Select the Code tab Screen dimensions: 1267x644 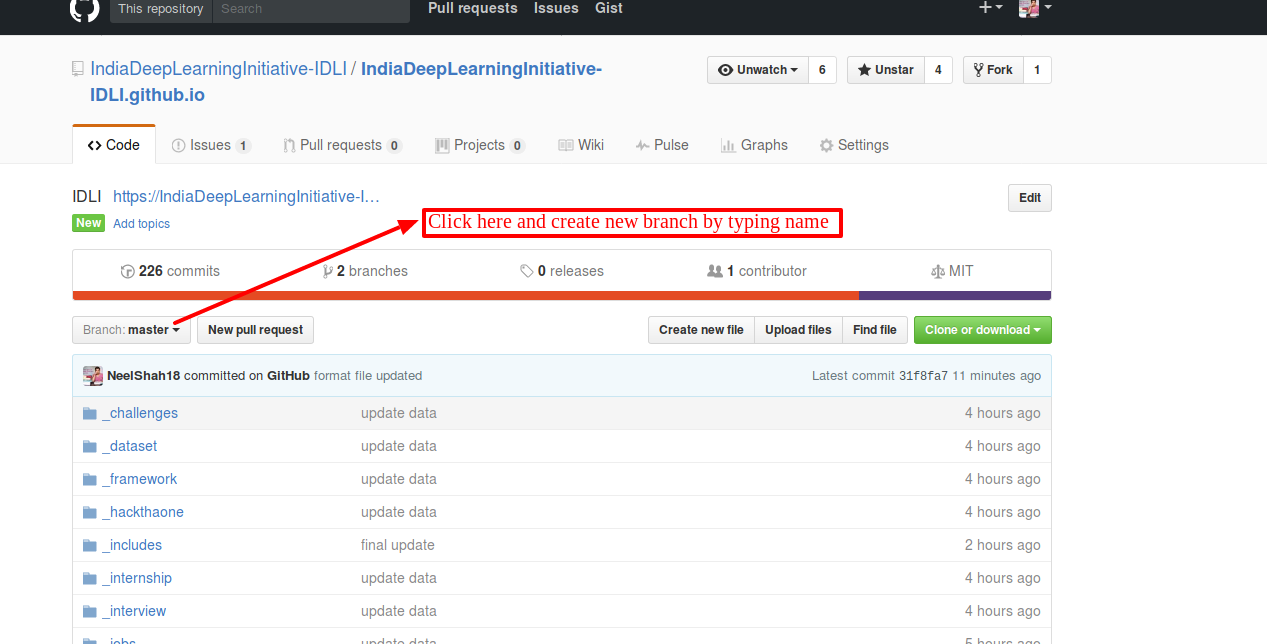click(114, 145)
